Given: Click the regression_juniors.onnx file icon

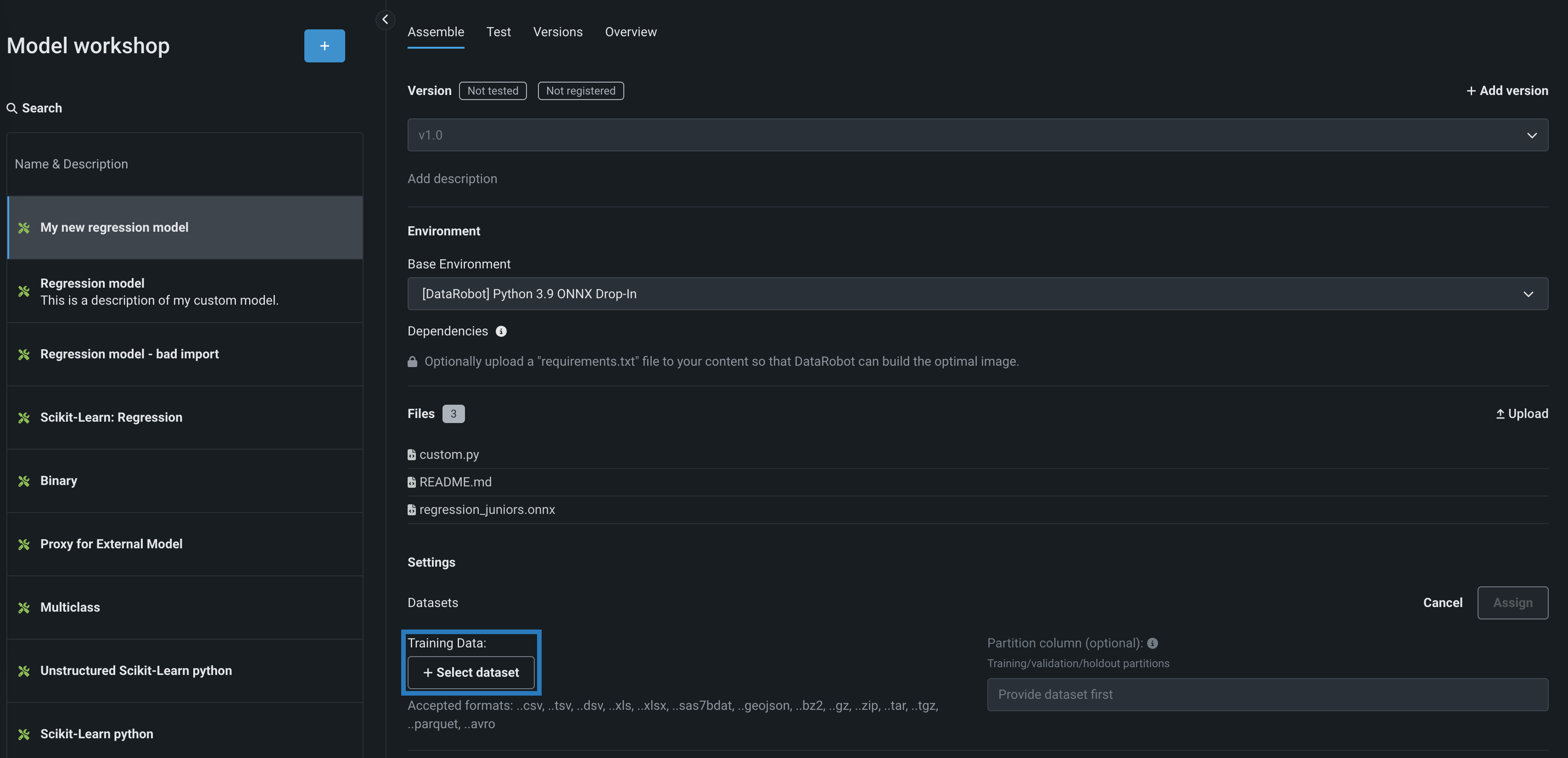Looking at the screenshot, I should (411, 510).
